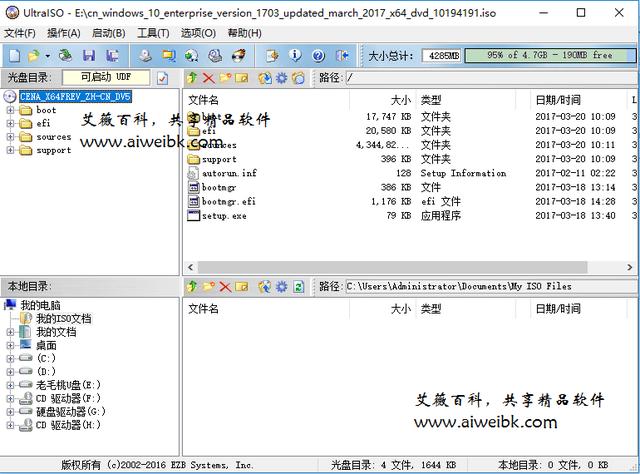Screen dimensions: 640x474
Task: Click the New file toolbar icon
Action: [14, 56]
